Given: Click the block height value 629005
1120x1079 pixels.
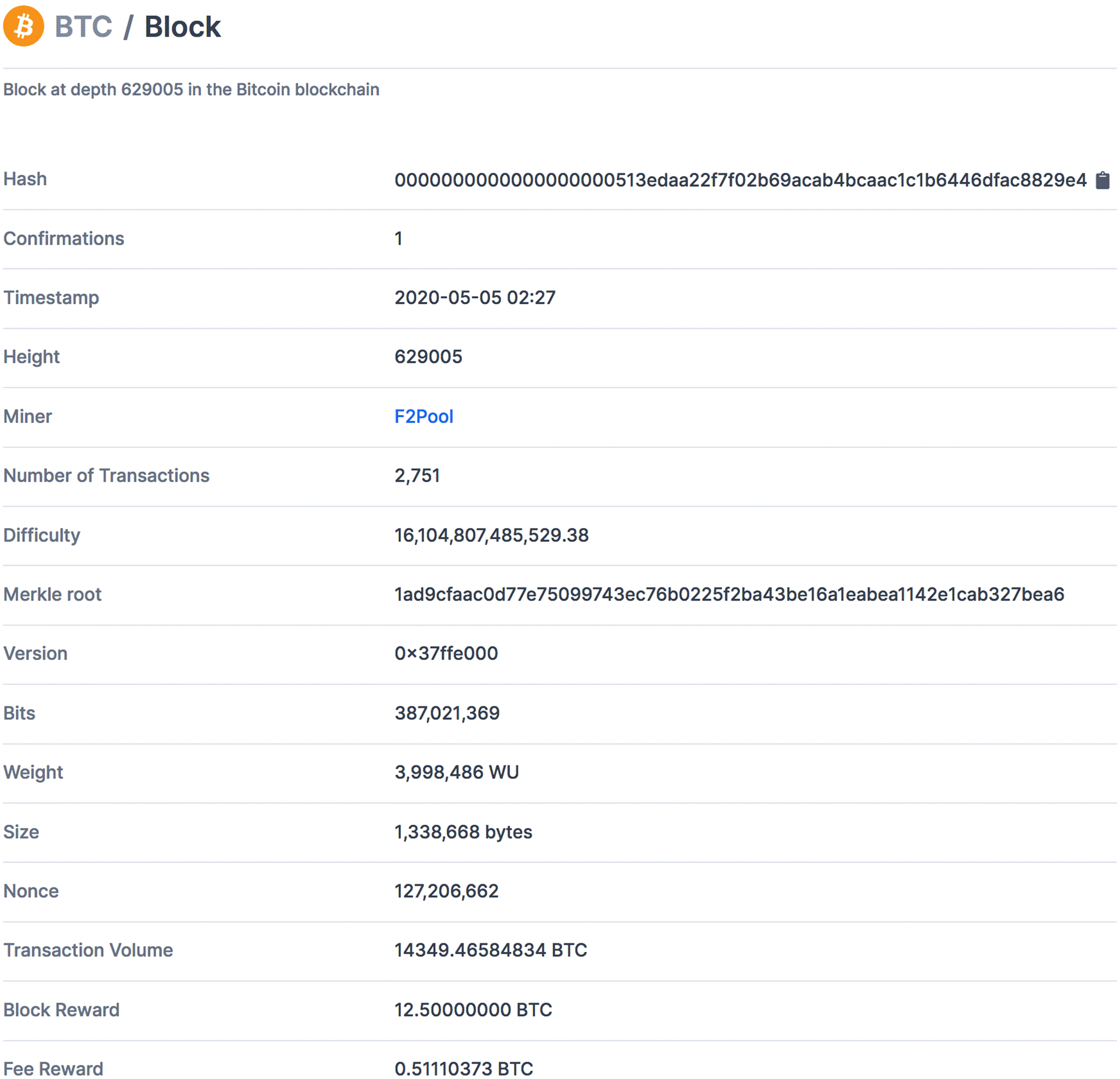Looking at the screenshot, I should [x=428, y=357].
